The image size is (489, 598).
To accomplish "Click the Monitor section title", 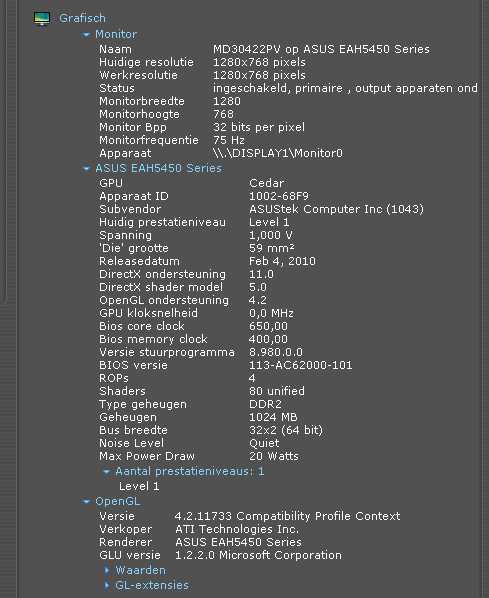I will coord(116,34).
